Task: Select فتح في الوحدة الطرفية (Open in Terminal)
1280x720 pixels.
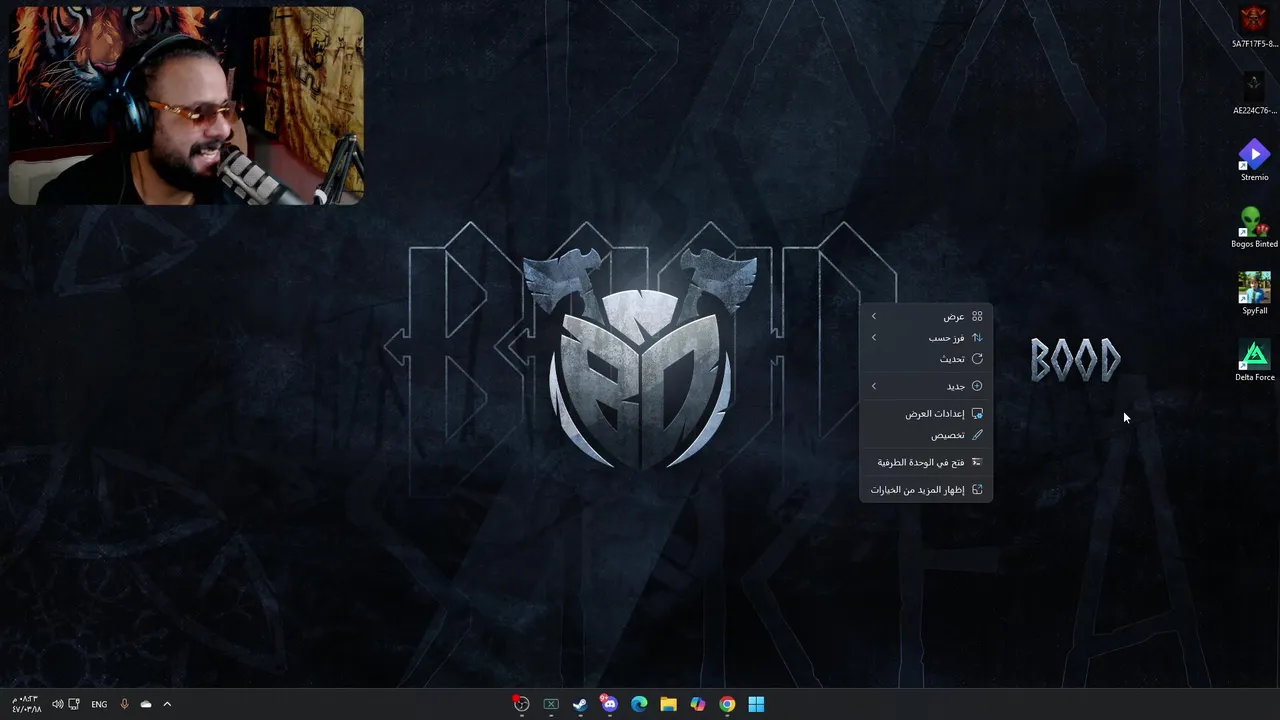Action: 926,462
